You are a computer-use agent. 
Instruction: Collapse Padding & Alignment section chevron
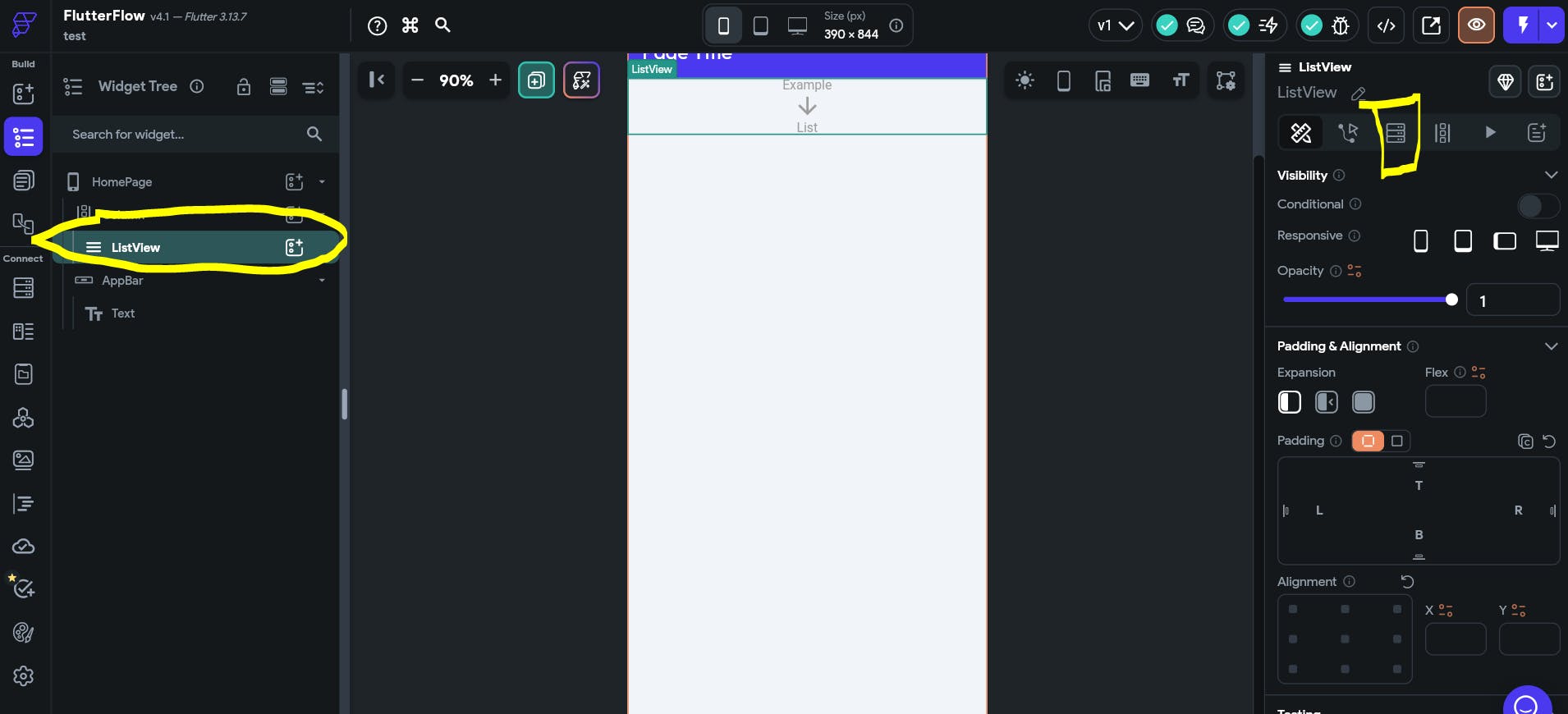1551,346
